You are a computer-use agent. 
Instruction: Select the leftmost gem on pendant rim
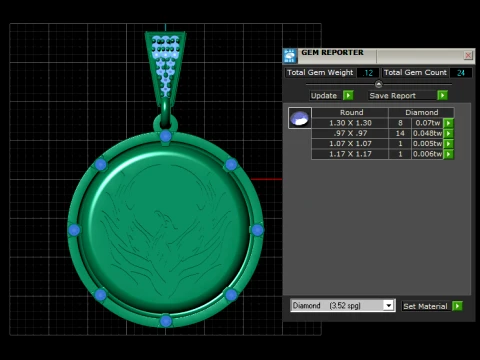(74, 230)
